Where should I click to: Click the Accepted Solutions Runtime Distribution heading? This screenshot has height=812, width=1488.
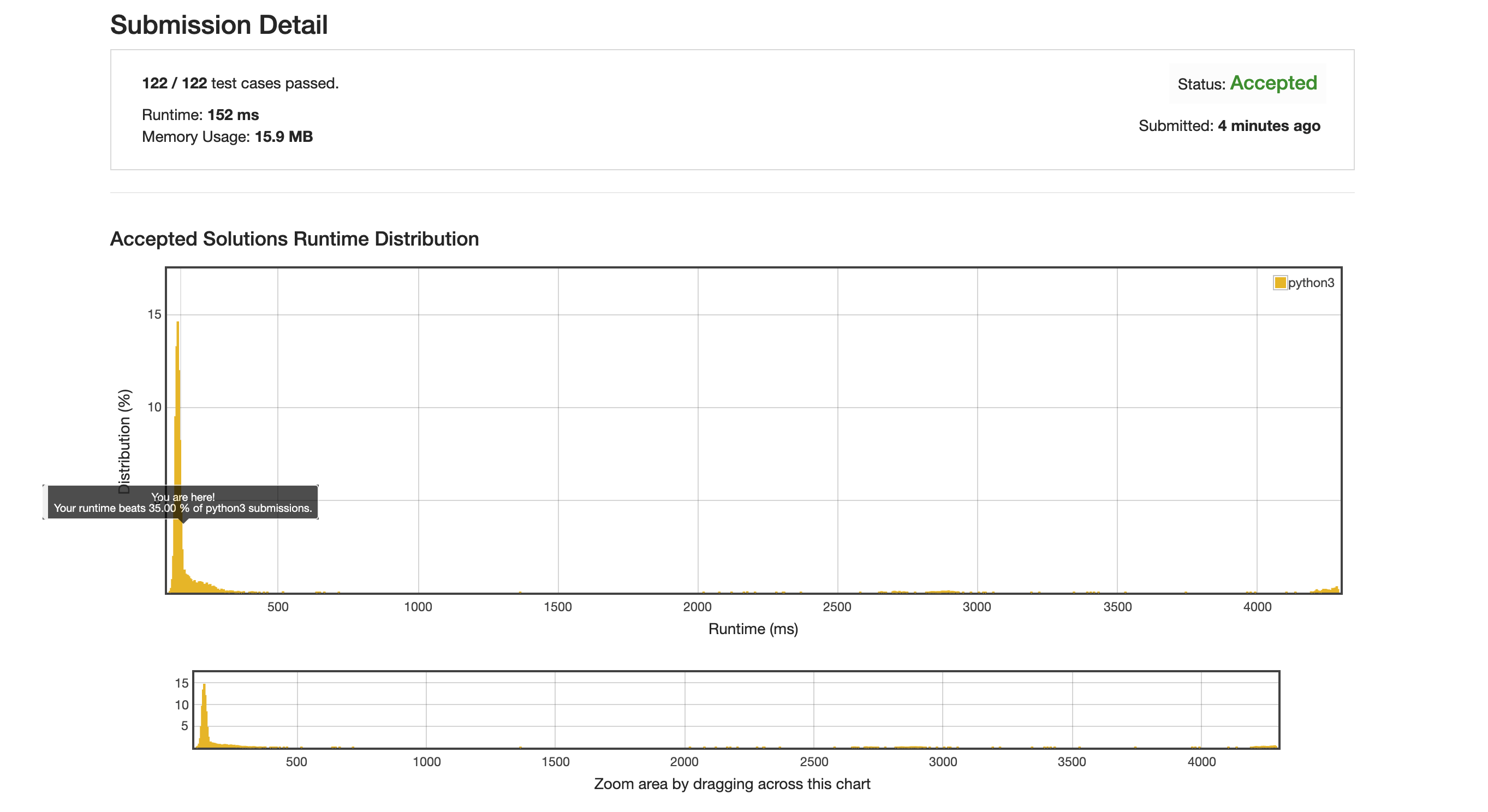(x=294, y=238)
